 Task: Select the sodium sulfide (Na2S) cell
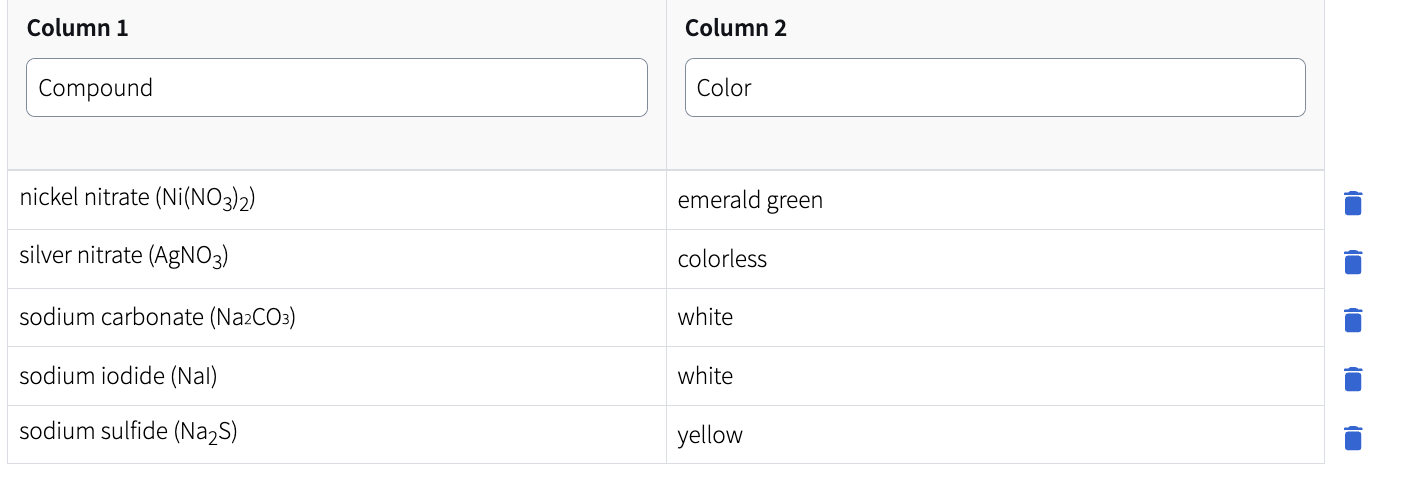click(x=337, y=435)
